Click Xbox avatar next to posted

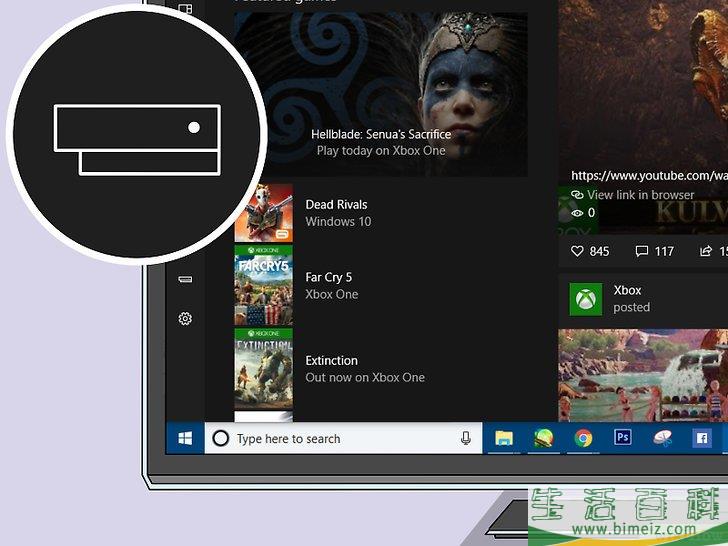pos(586,299)
